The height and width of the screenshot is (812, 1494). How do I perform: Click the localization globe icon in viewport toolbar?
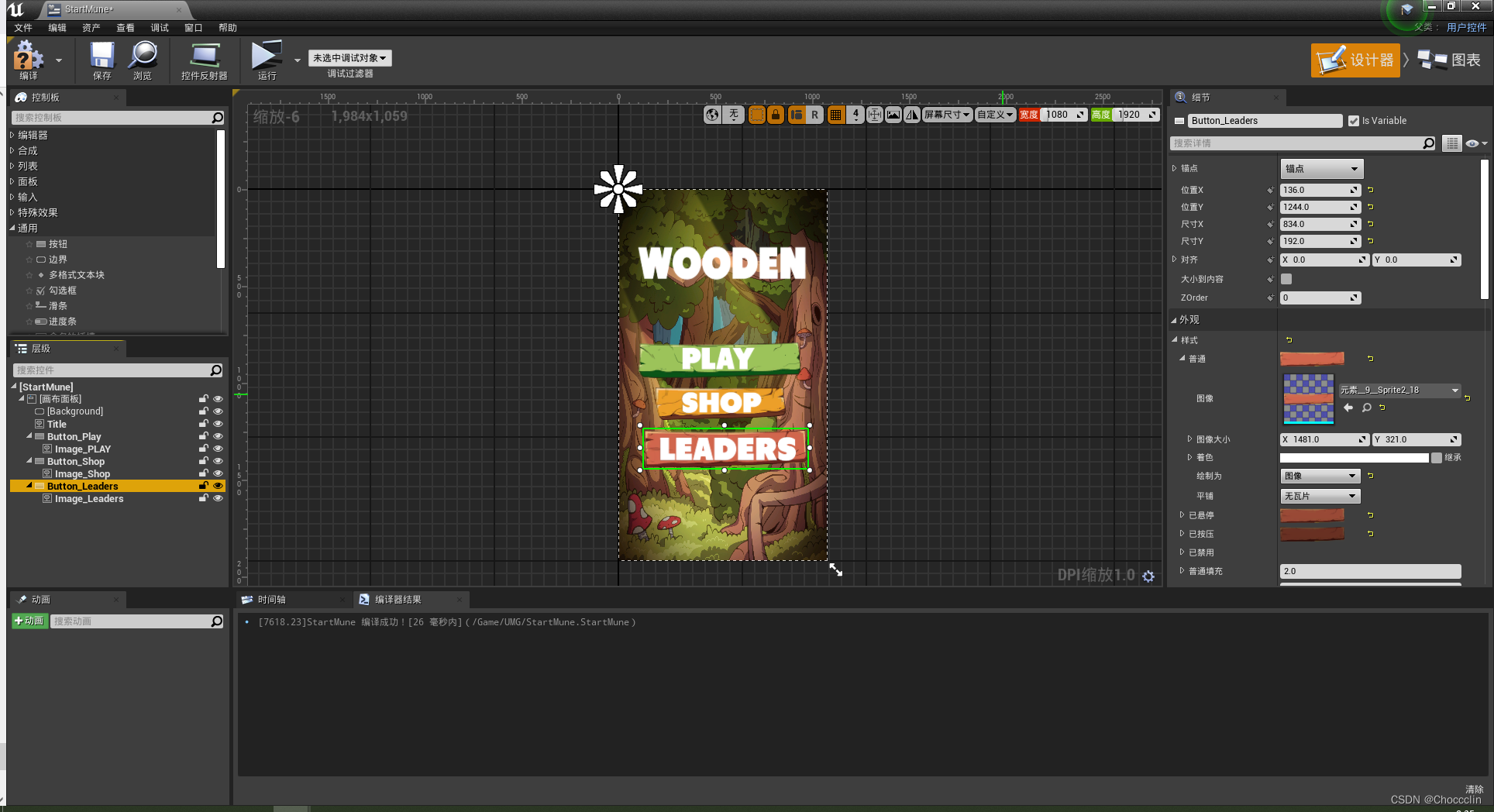pos(713,115)
